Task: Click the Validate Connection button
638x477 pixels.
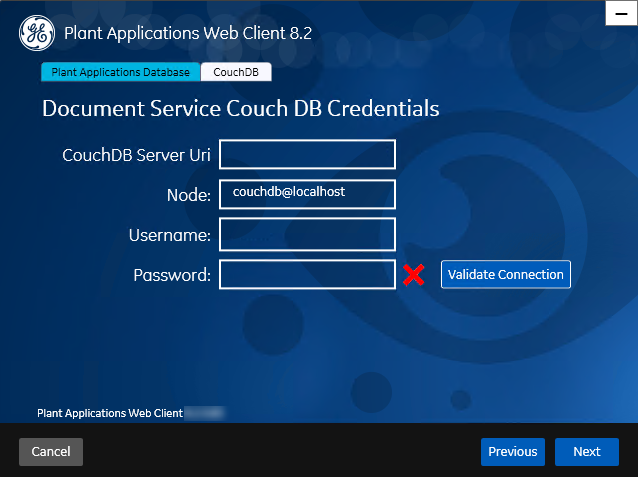Action: 506,274
